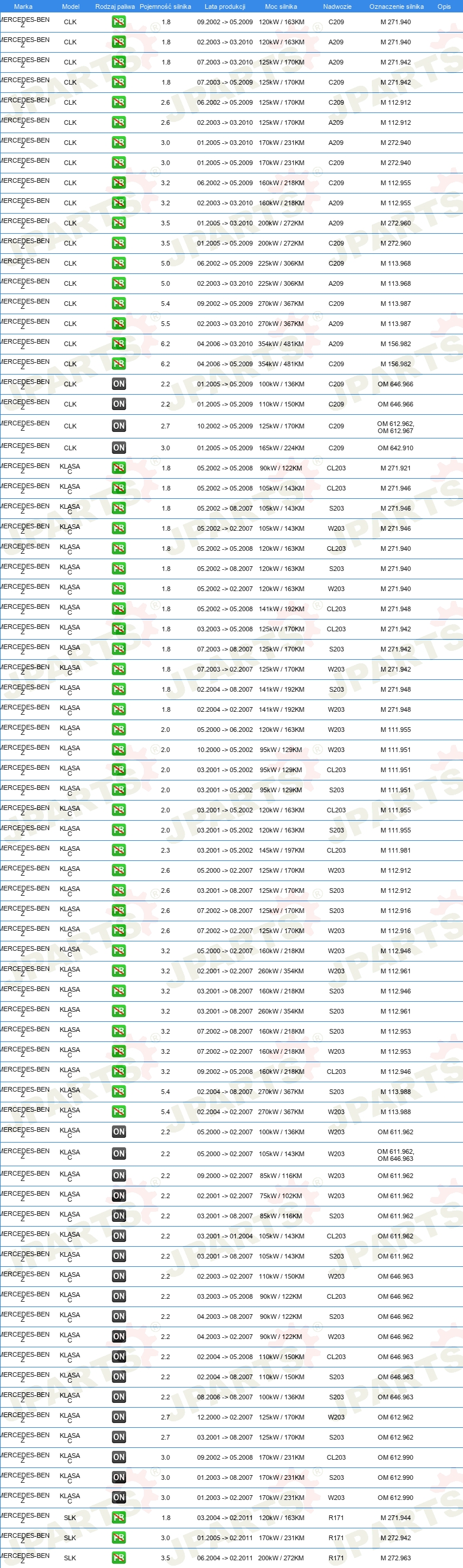
Task: Click date range 05.2000 -> 06.2002
Action: [x=225, y=730]
